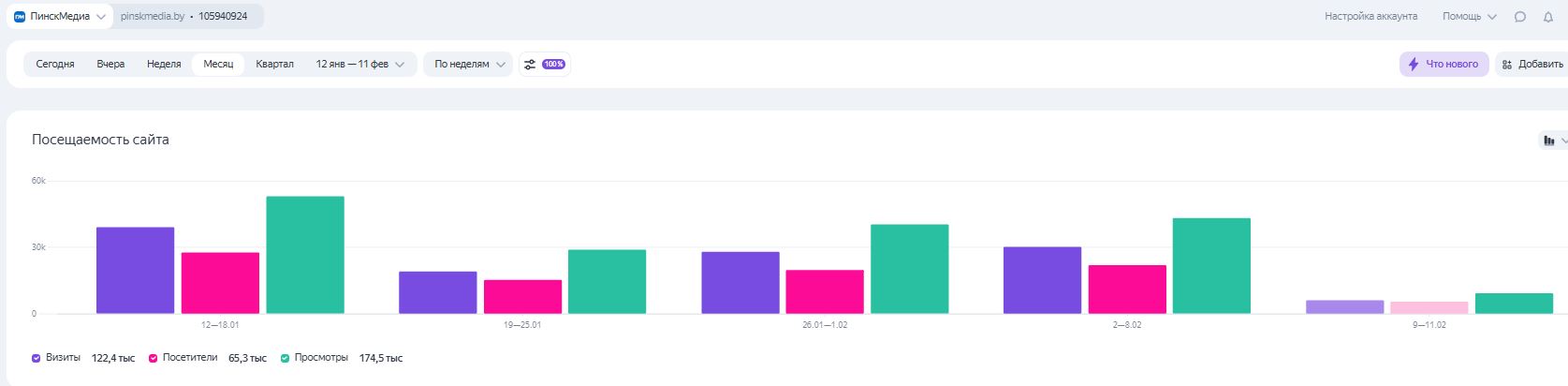Toggle the Просмотры legend checkbox
1568x386 pixels.
click(285, 358)
